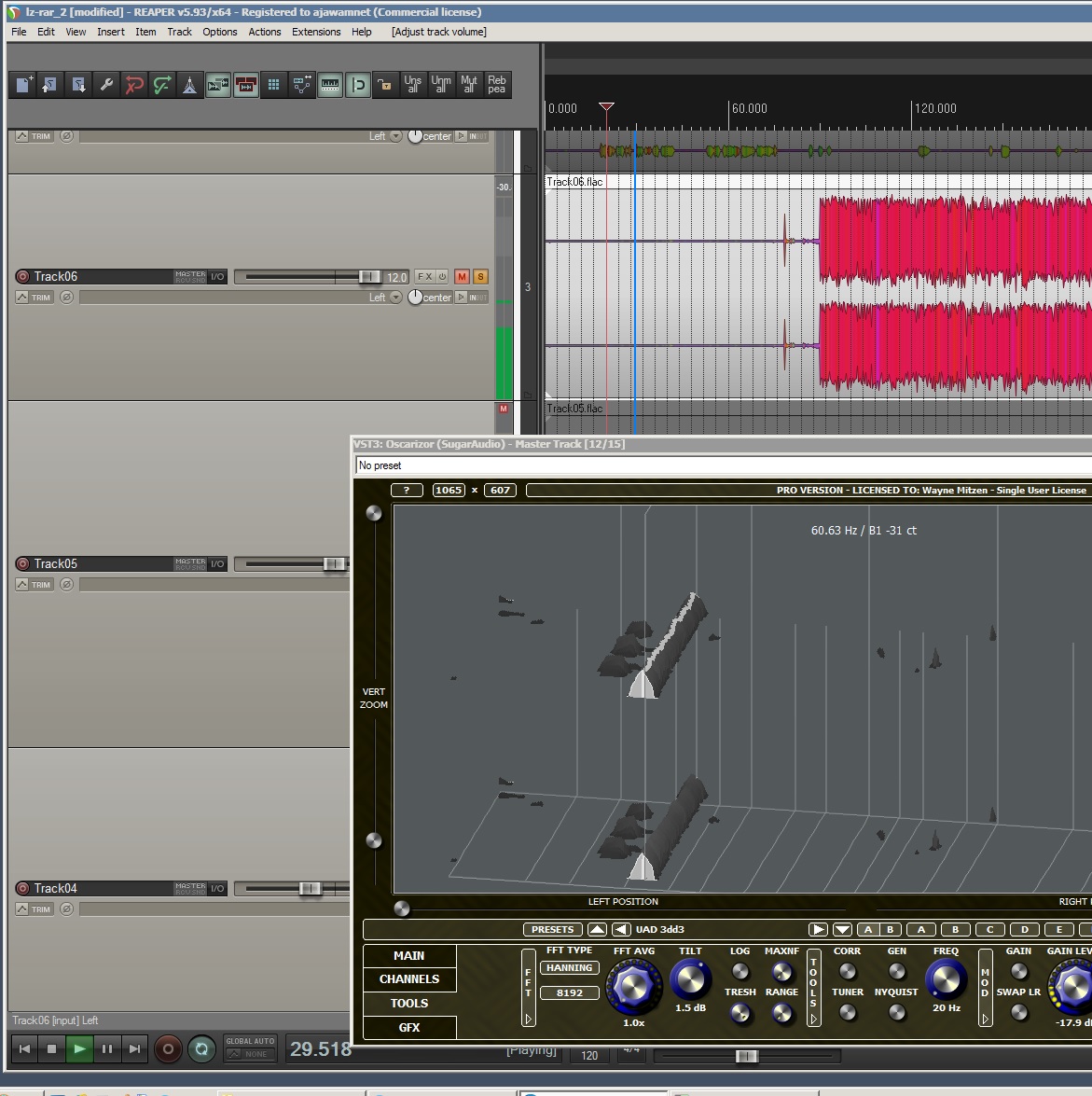The image size is (1092, 1096).
Task: Open the HANNING FFT type selector
Action: click(570, 968)
